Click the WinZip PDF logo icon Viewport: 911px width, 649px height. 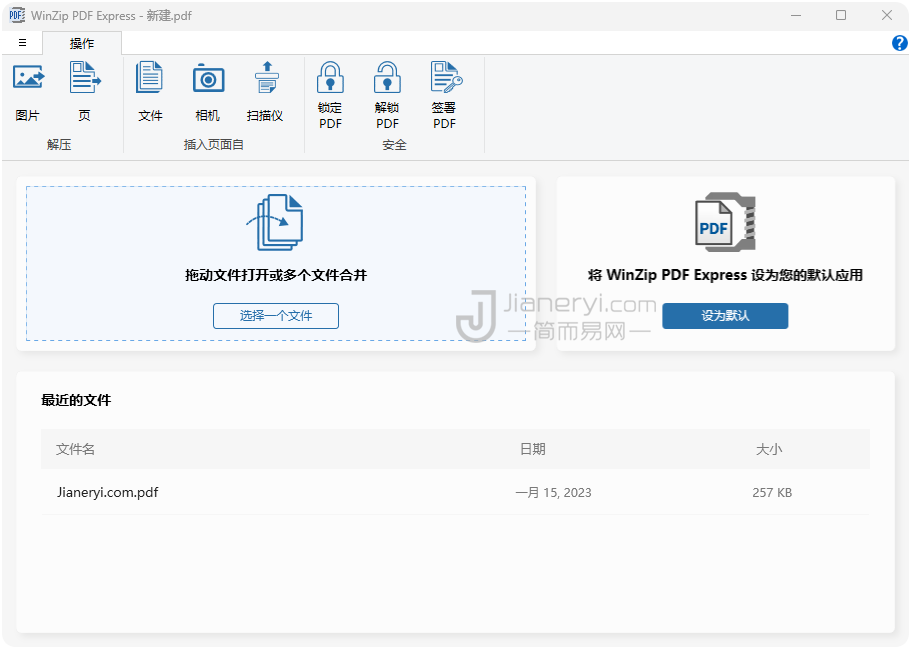725,222
